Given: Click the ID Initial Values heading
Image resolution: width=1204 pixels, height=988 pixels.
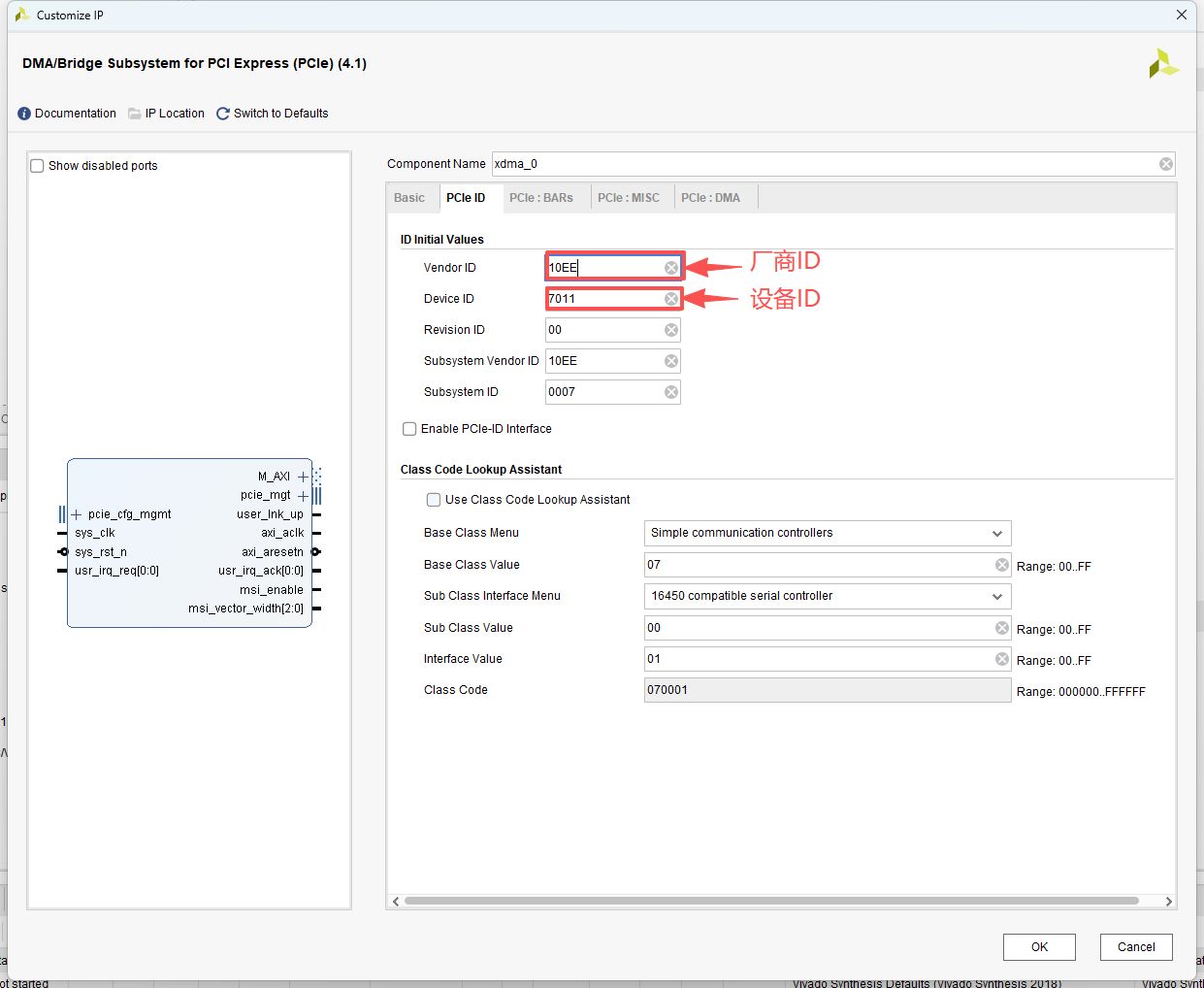Looking at the screenshot, I should click(442, 240).
